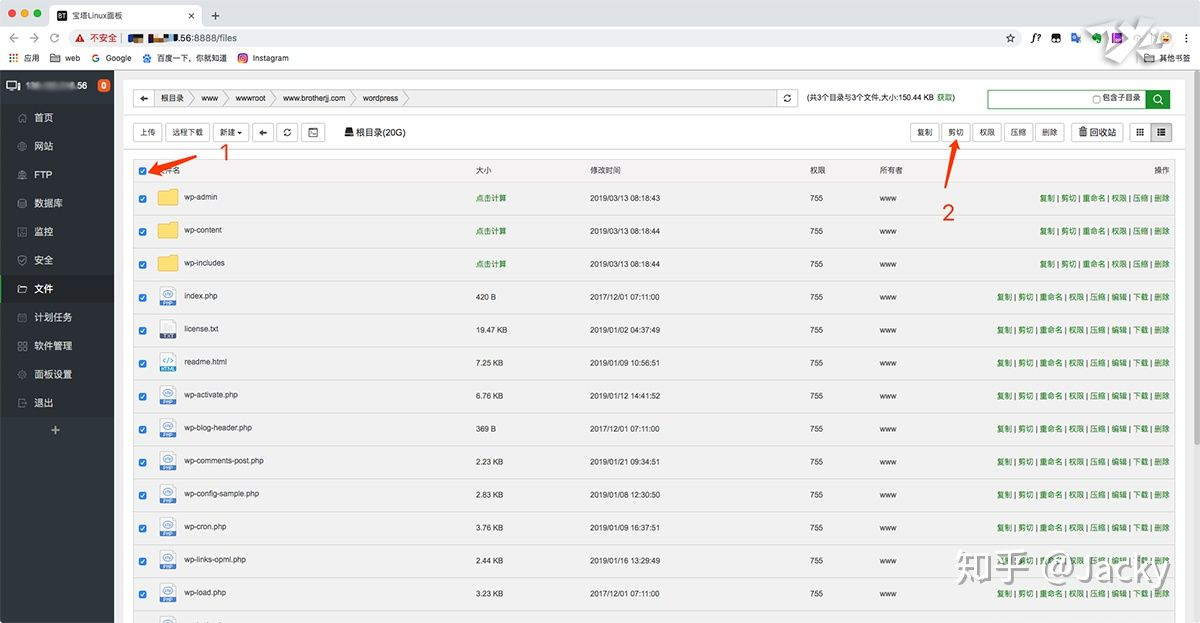The width and height of the screenshot is (1200, 623).
Task: Open 首页 in the sidebar
Action: click(44, 118)
